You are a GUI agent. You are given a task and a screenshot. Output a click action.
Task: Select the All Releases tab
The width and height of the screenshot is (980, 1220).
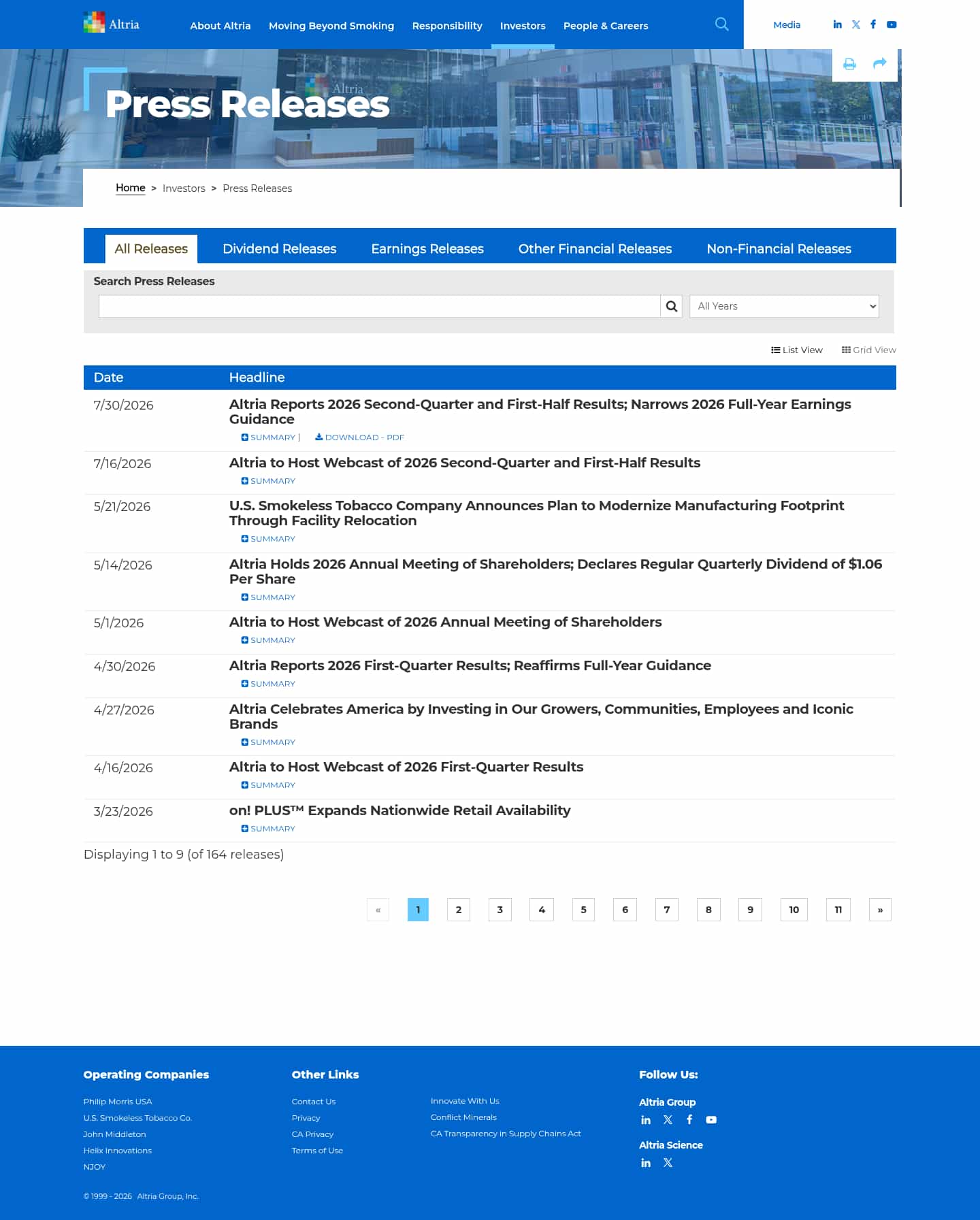pos(151,249)
